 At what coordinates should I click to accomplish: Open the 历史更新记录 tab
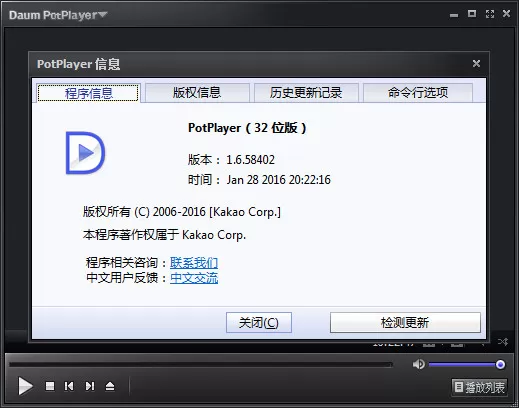(306, 92)
